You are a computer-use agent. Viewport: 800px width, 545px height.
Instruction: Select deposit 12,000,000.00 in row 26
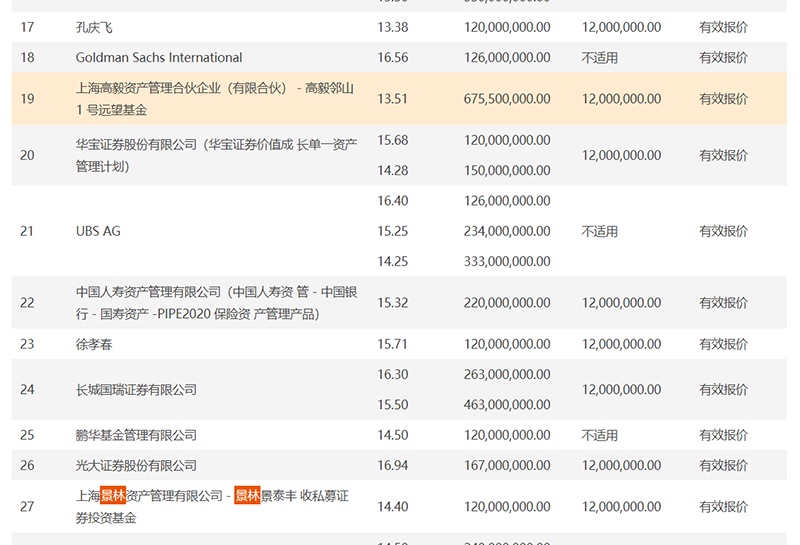(621, 465)
